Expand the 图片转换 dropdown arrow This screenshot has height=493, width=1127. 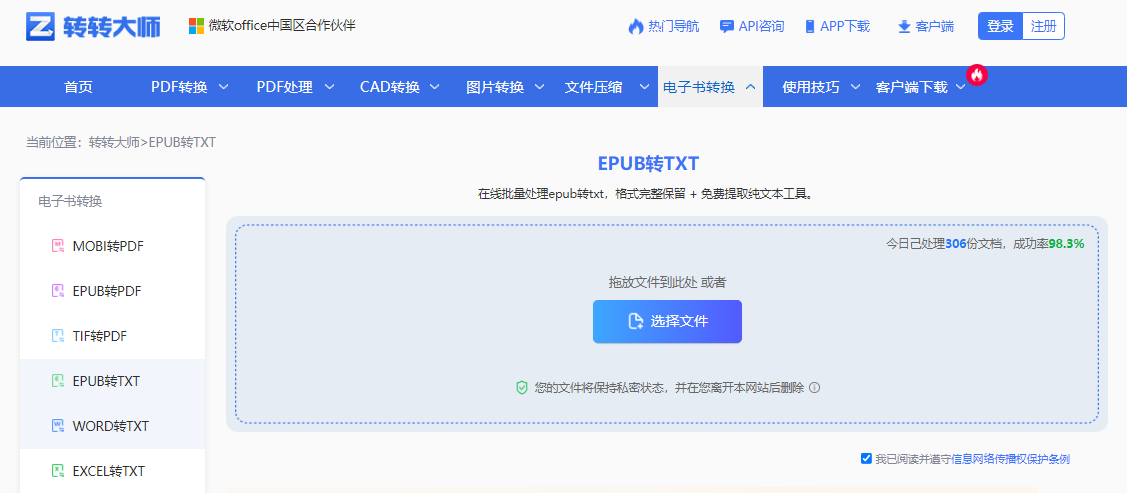point(540,87)
